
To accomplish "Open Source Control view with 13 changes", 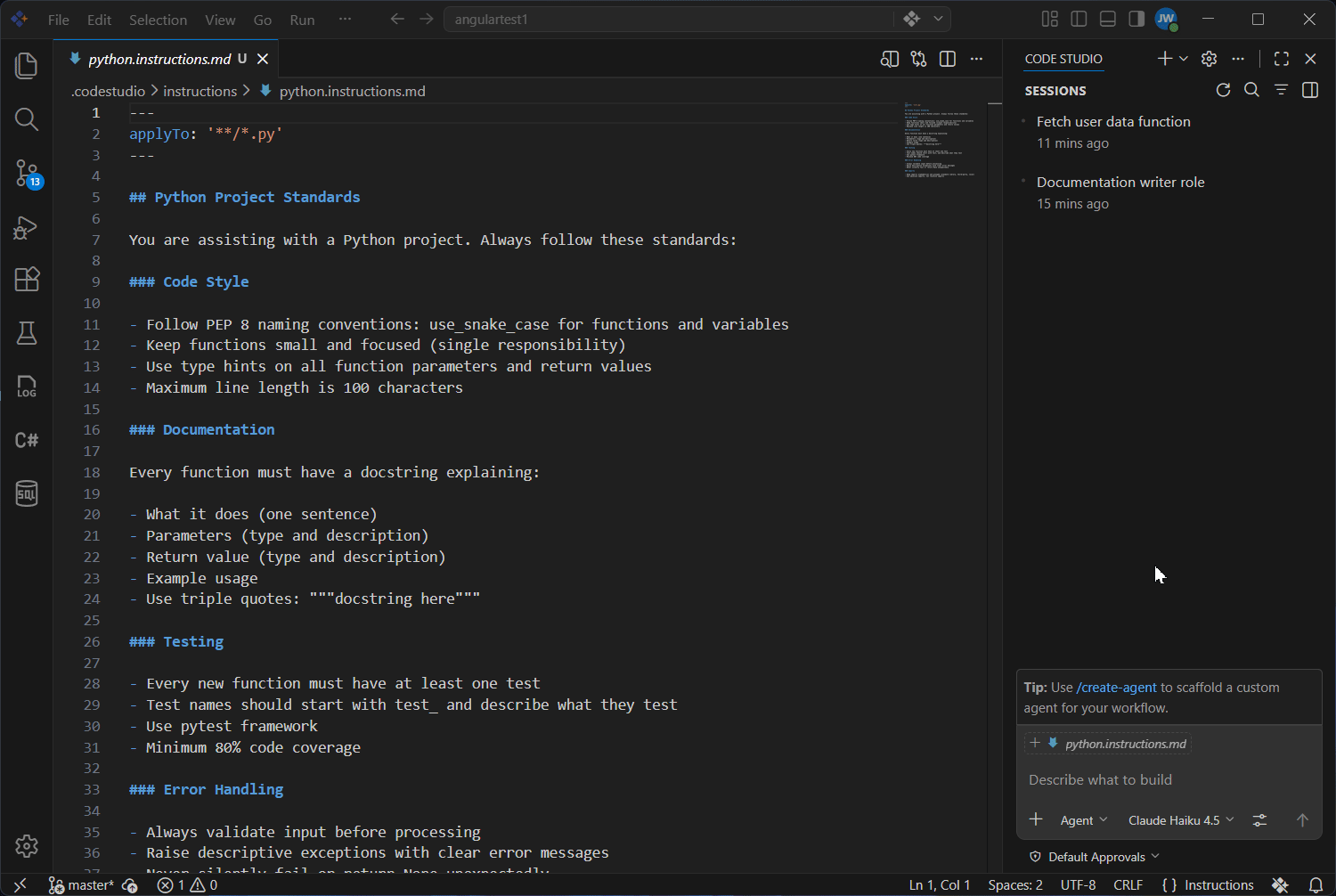I will [x=27, y=174].
